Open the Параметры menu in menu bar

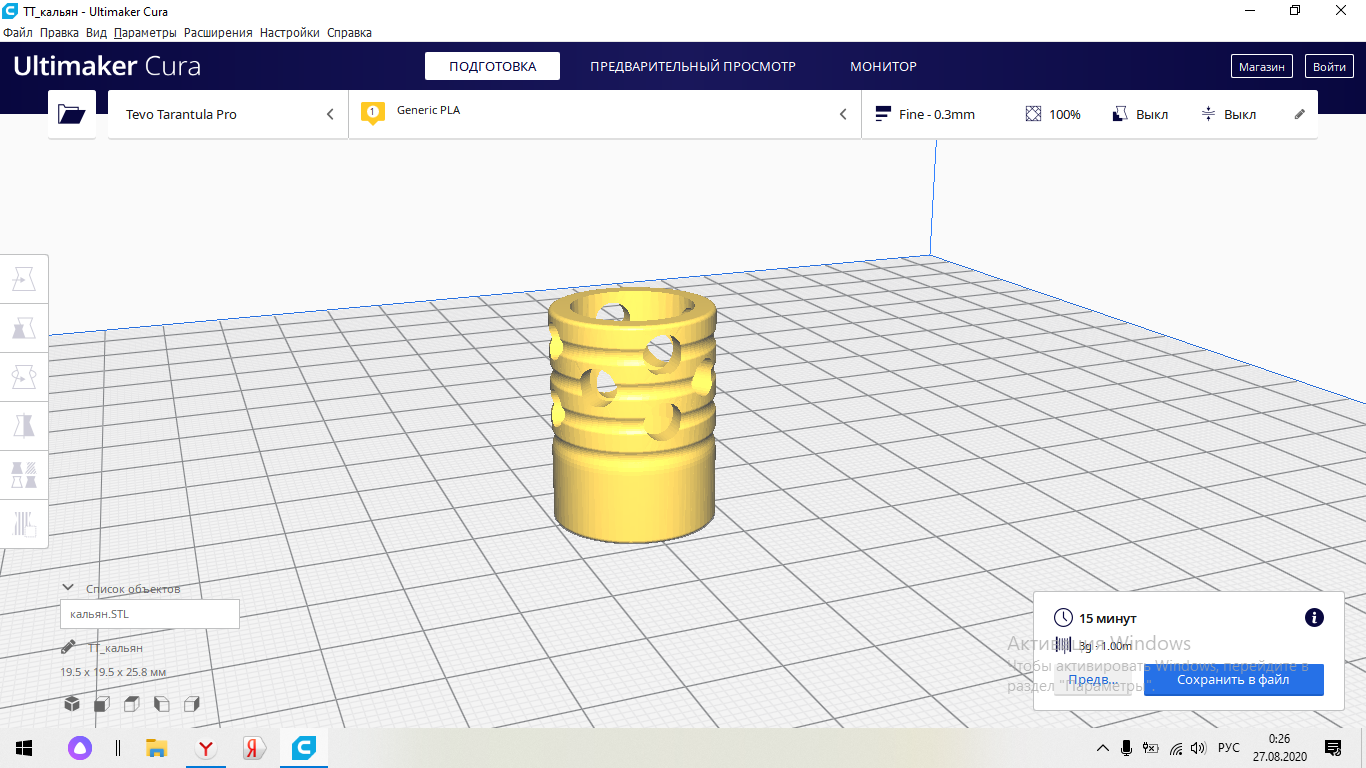click(145, 33)
